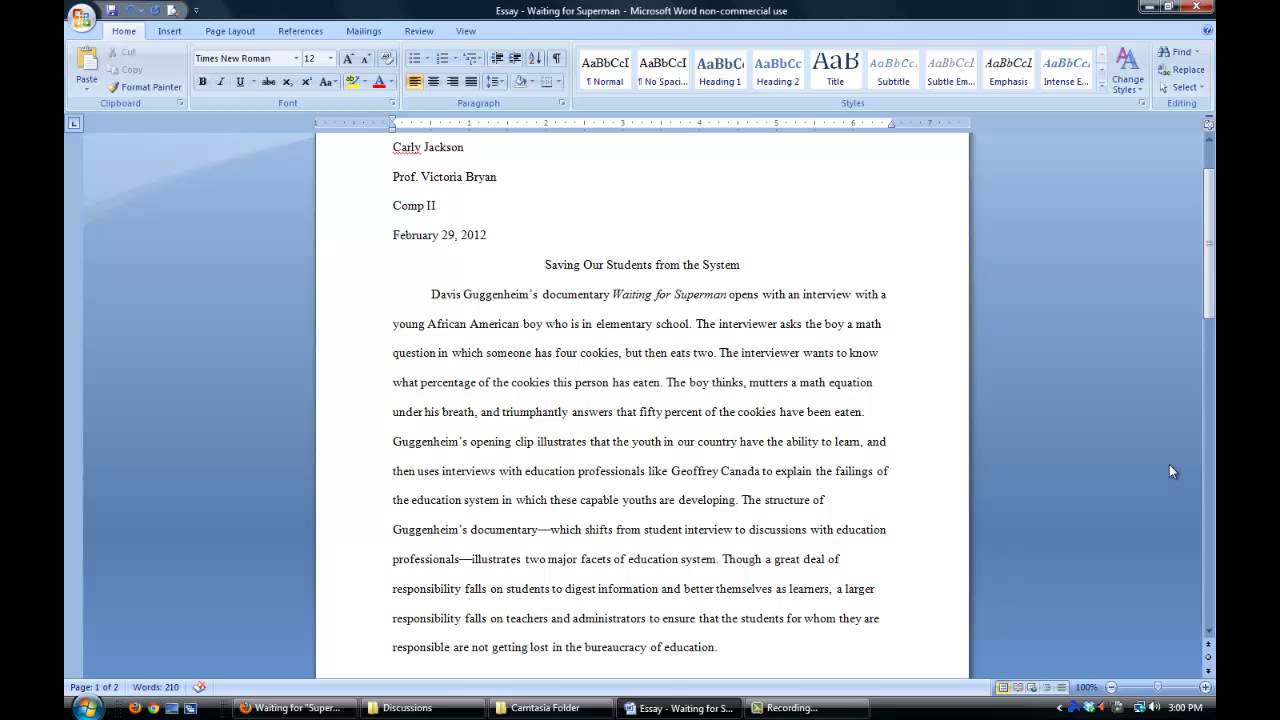Switch to the Page Layout tab
The height and width of the screenshot is (720, 1280).
click(x=230, y=31)
